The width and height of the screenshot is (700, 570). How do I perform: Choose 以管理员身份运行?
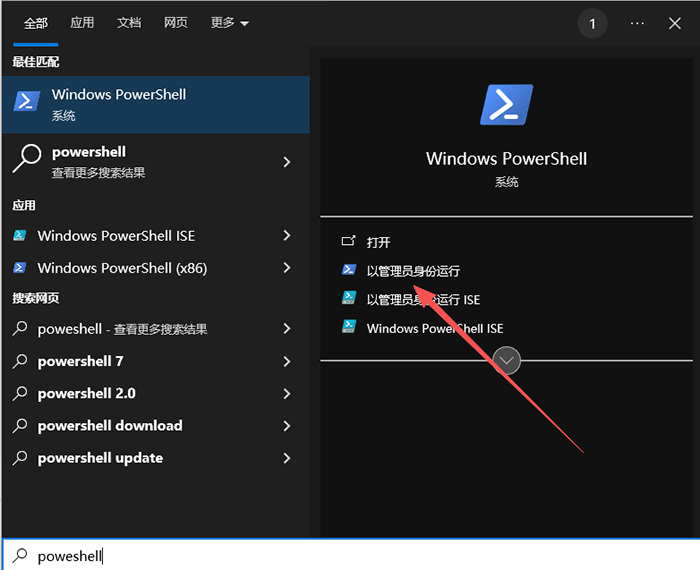point(413,271)
